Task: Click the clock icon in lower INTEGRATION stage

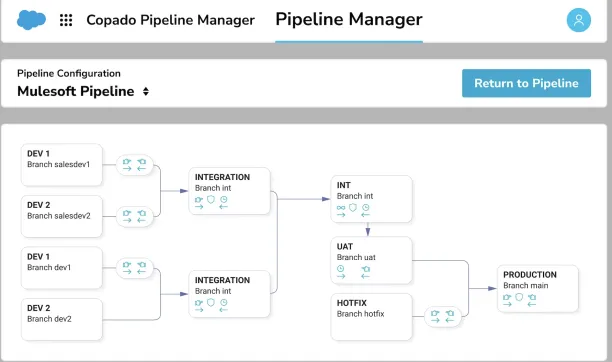Action: coord(223,305)
